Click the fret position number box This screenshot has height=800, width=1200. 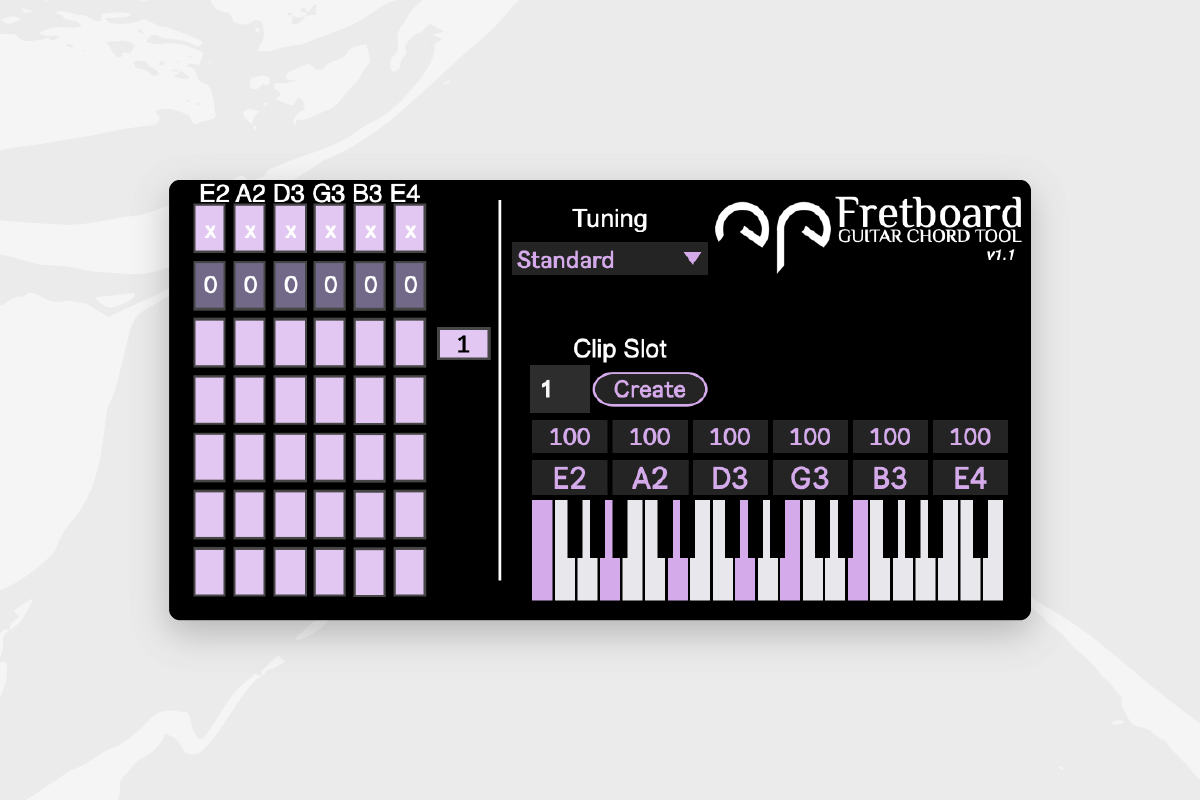(x=464, y=345)
